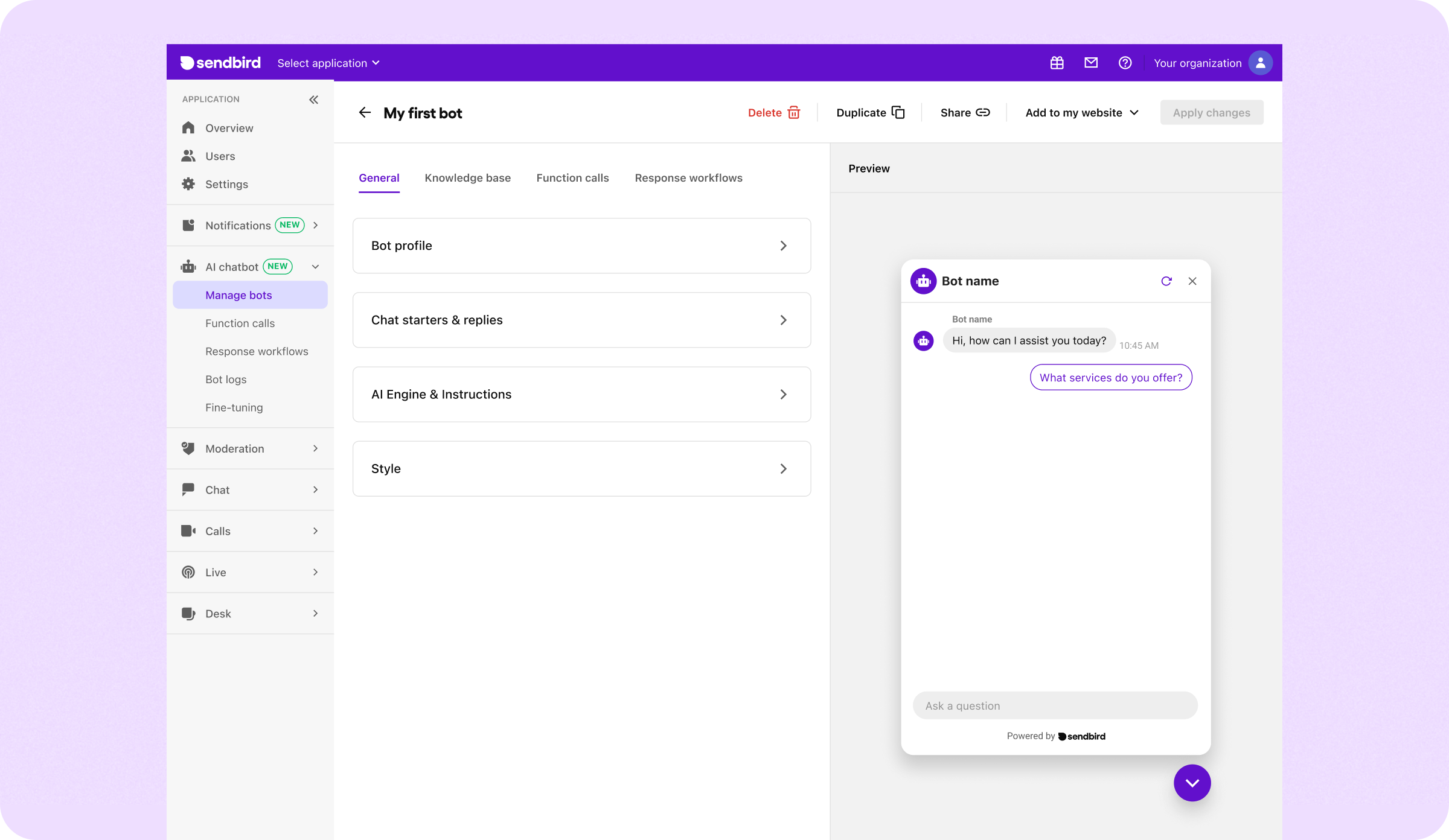Click the mail/envelope icon in header

1091,62
